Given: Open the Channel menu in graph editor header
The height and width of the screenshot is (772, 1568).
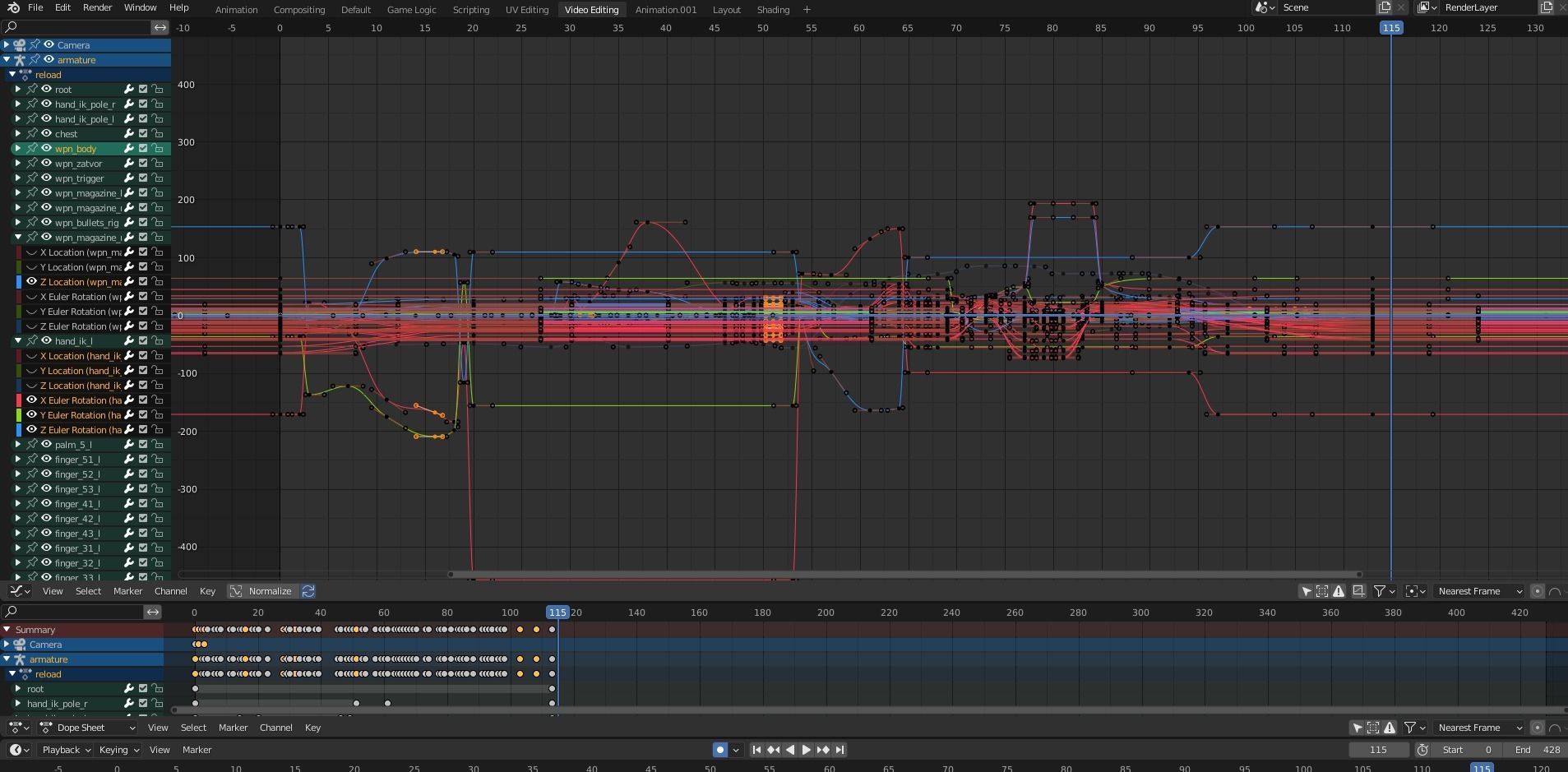Looking at the screenshot, I should [x=171, y=591].
